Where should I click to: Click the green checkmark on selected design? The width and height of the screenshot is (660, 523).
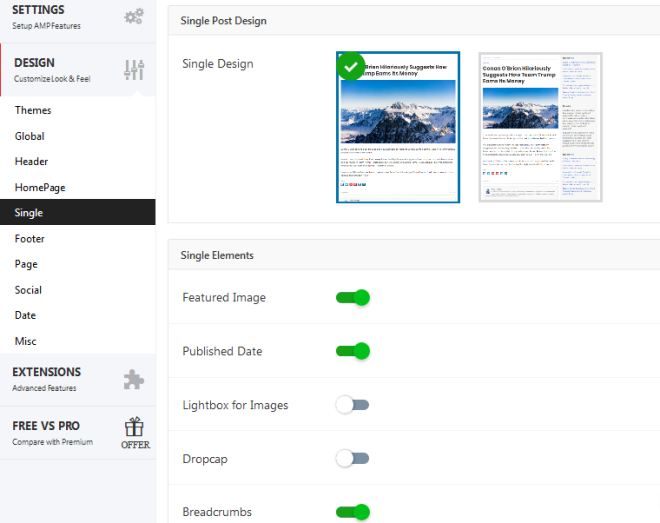pos(351,66)
